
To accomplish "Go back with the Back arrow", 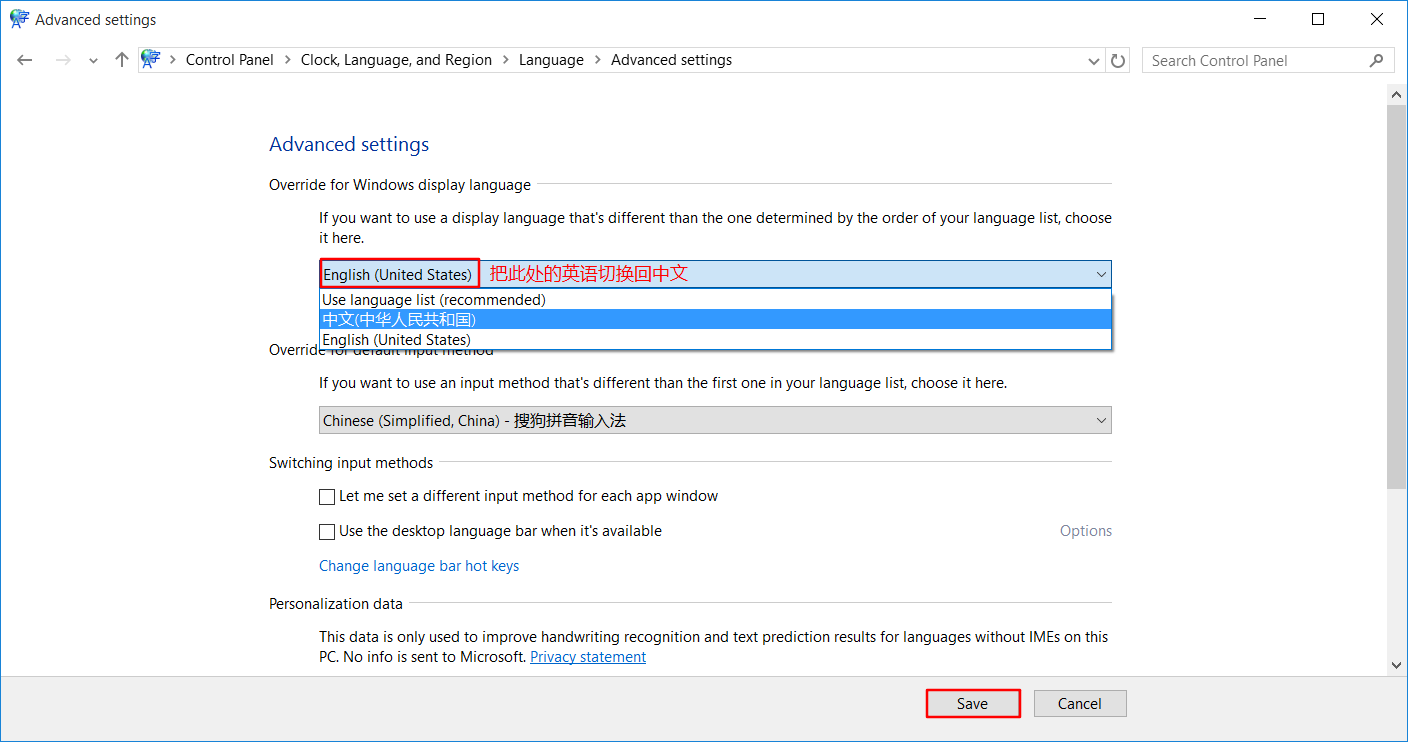I will tap(25, 60).
